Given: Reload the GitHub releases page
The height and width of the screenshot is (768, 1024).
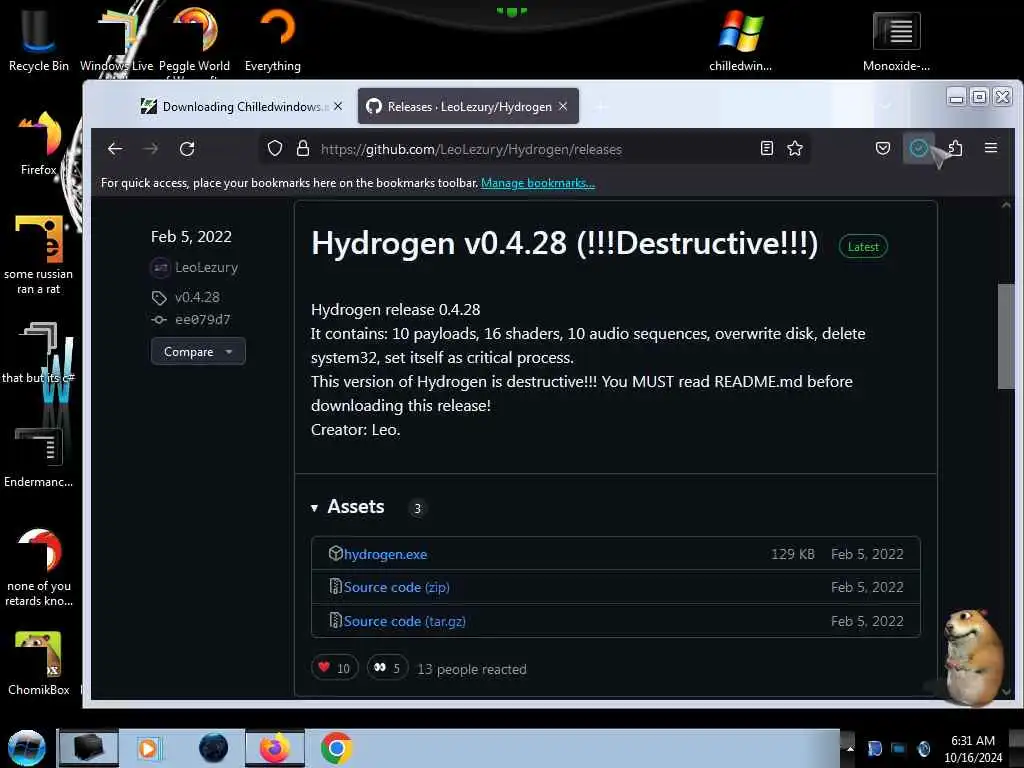Looking at the screenshot, I should (187, 149).
